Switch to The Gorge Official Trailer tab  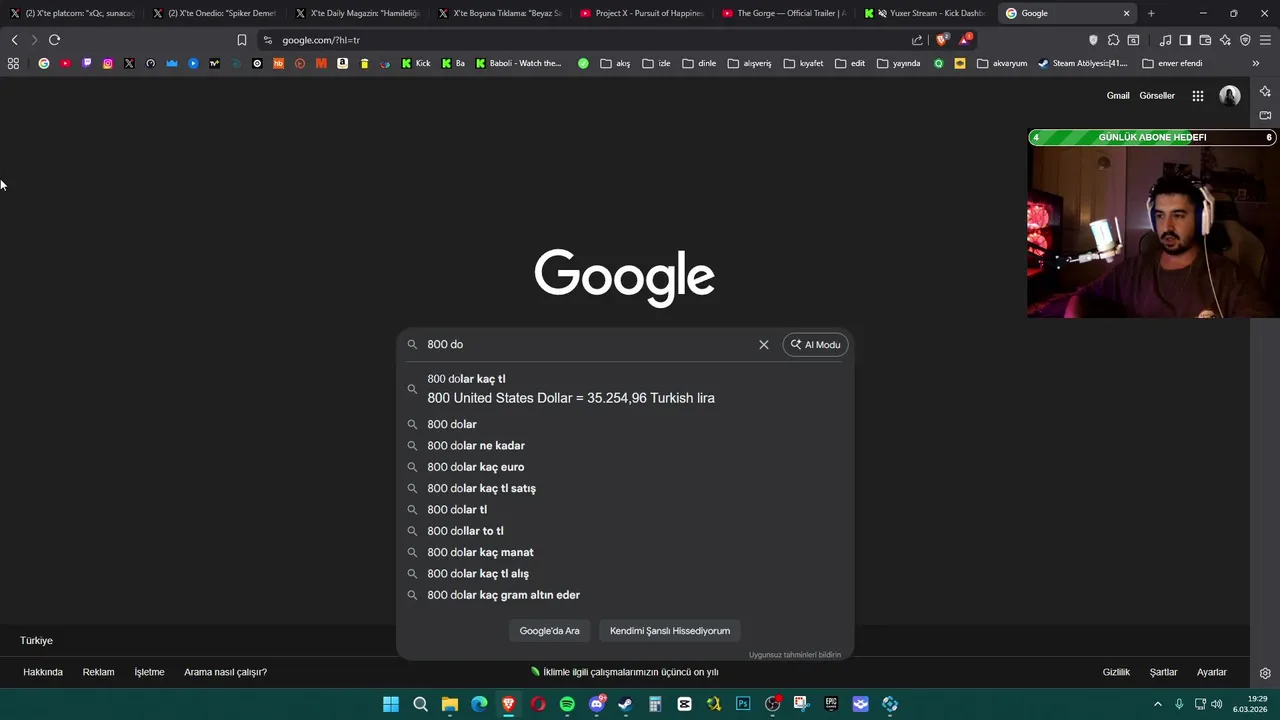(783, 13)
